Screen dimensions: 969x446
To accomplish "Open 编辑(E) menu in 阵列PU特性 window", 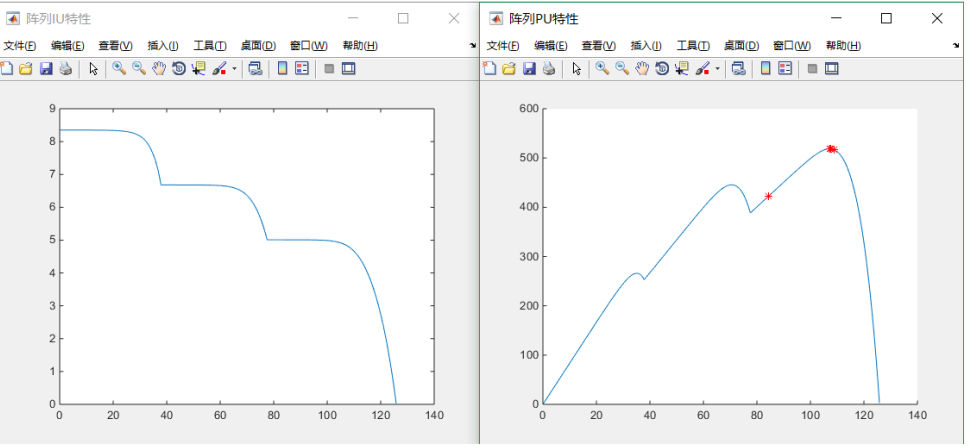I will [x=551, y=46].
